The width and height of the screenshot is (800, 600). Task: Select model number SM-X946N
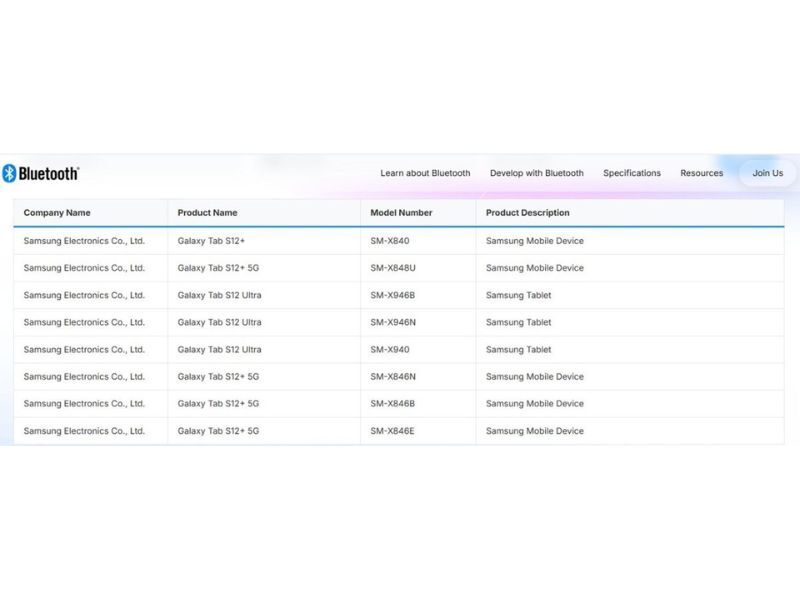pyautogui.click(x=393, y=322)
